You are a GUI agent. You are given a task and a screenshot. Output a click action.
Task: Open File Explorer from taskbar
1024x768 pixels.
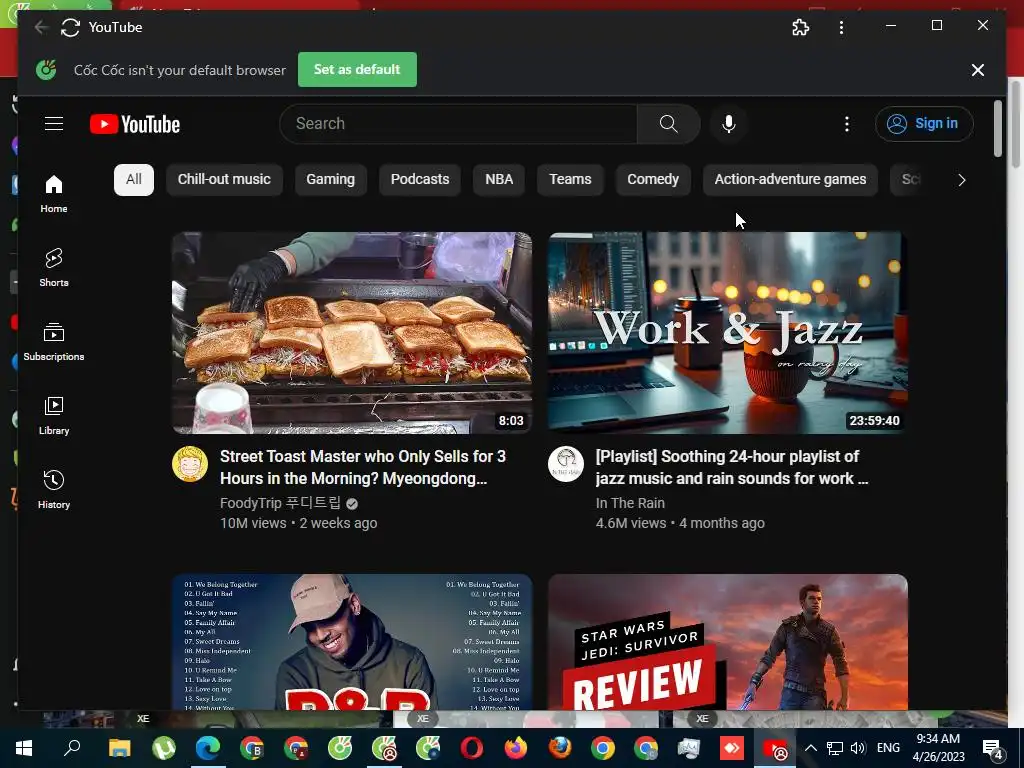tap(119, 748)
